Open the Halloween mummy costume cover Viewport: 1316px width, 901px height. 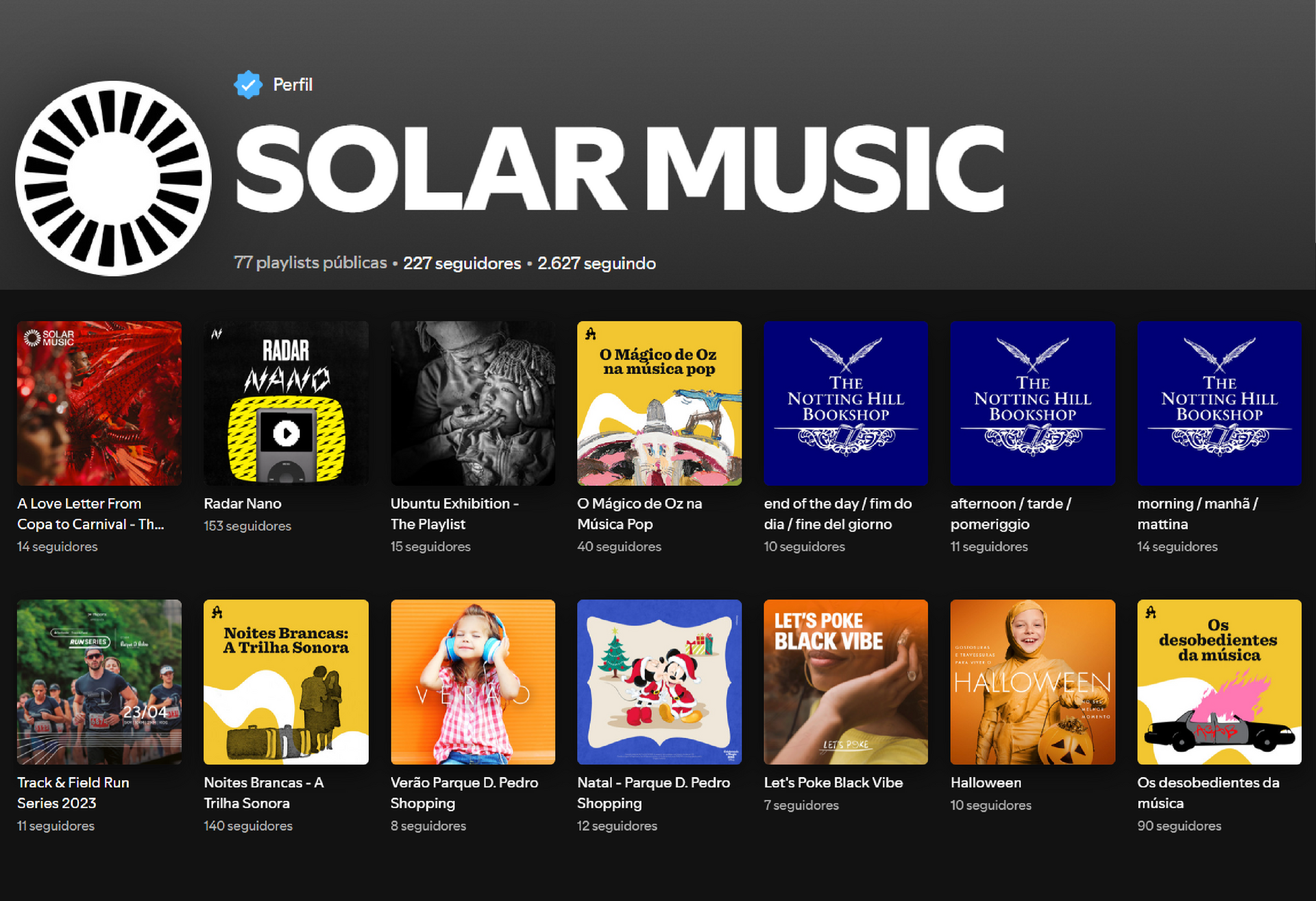tap(1033, 682)
